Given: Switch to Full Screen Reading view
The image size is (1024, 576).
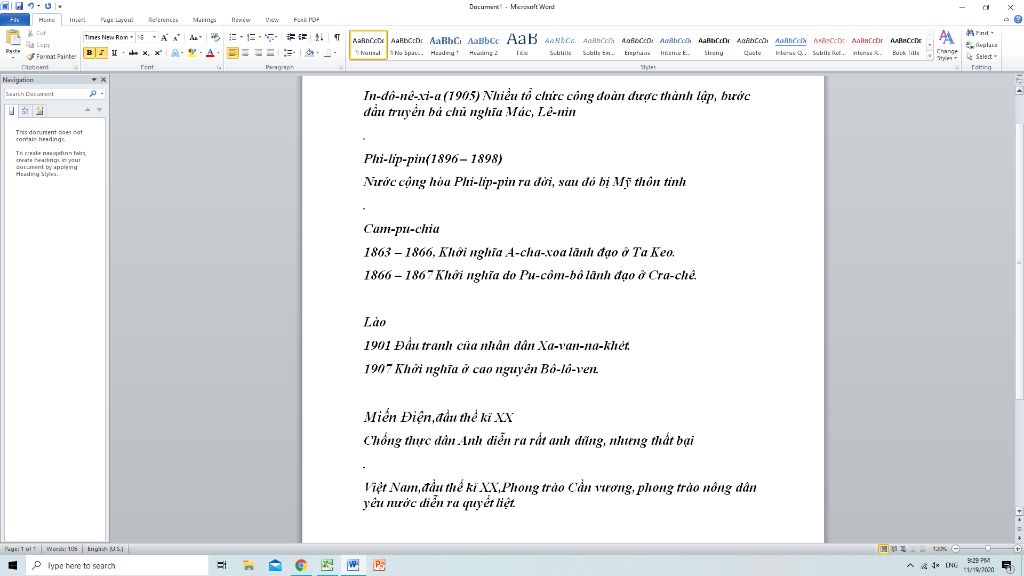Looking at the screenshot, I should (893, 549).
